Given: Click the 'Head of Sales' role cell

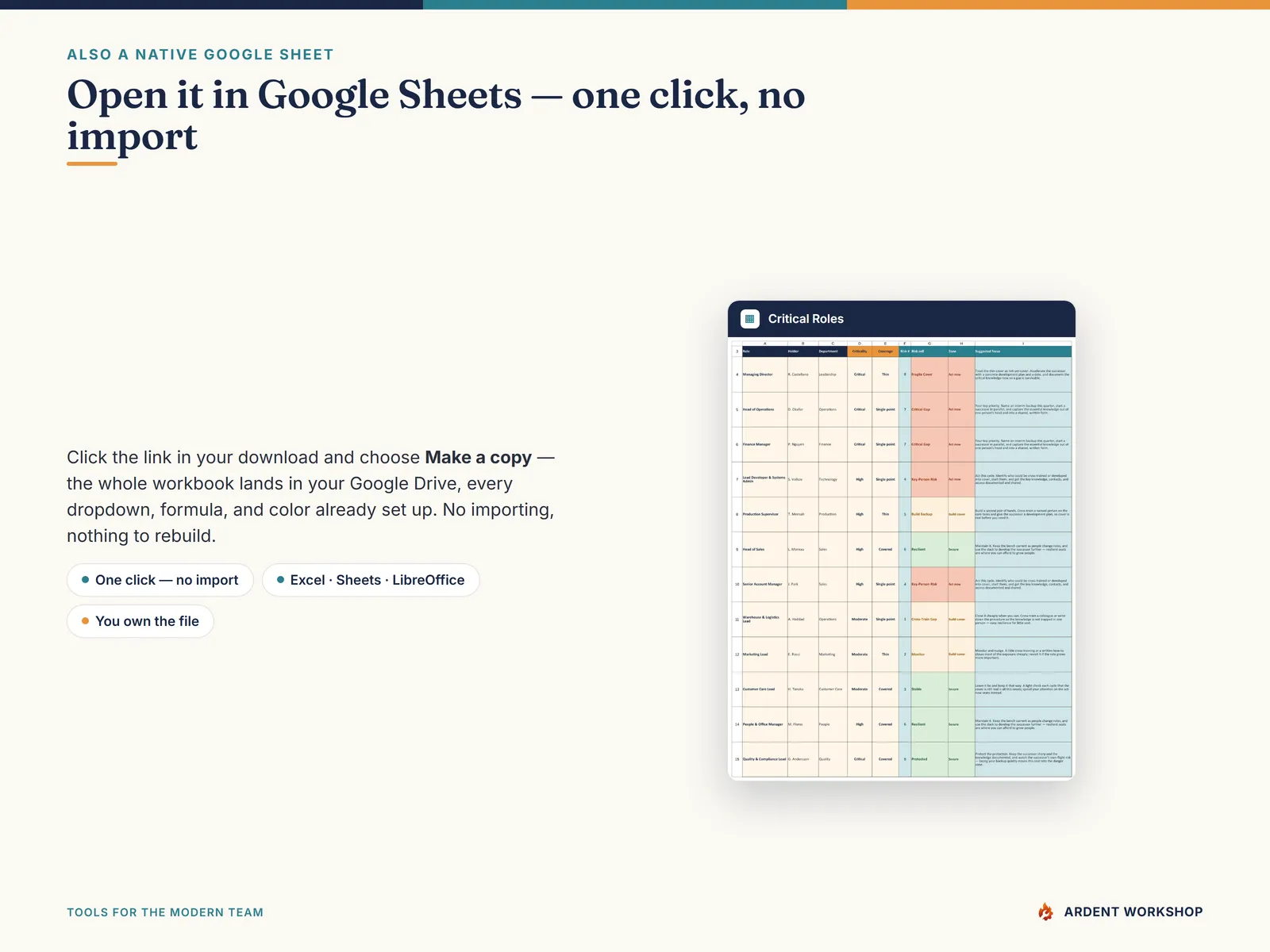Looking at the screenshot, I should point(764,549).
